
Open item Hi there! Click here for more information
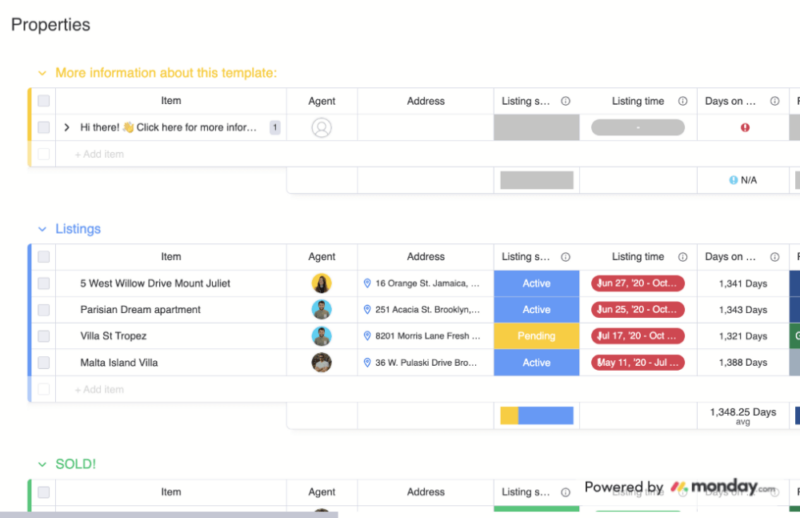point(168,128)
